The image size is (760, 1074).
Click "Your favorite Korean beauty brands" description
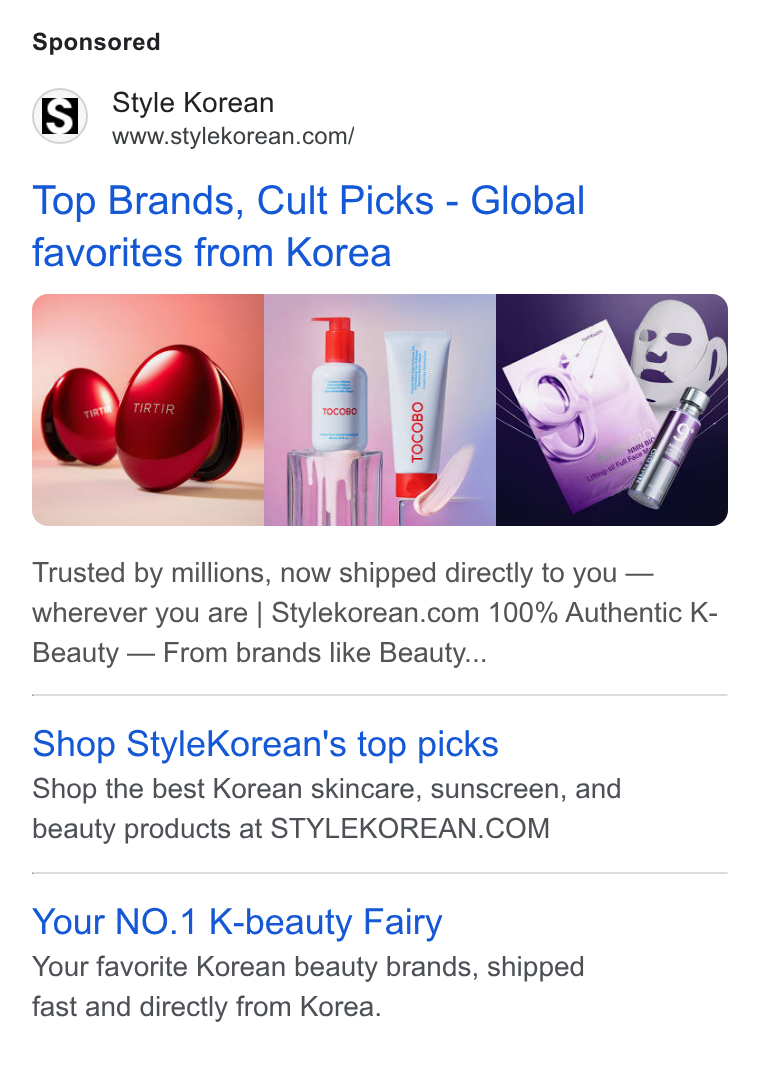(308, 987)
